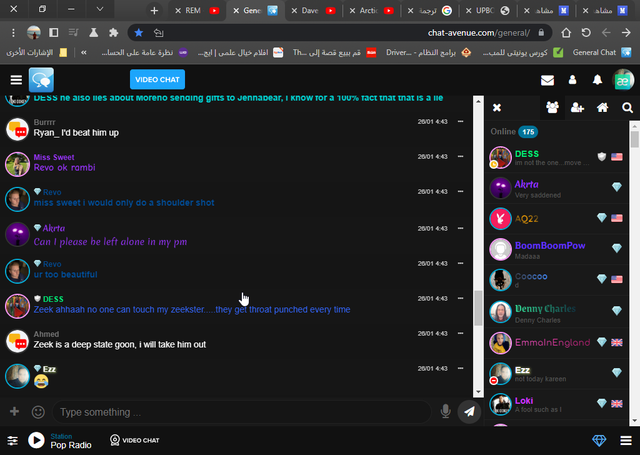640x455 pixels.
Task: Open radio settings sliders icon
Action: pos(13,441)
